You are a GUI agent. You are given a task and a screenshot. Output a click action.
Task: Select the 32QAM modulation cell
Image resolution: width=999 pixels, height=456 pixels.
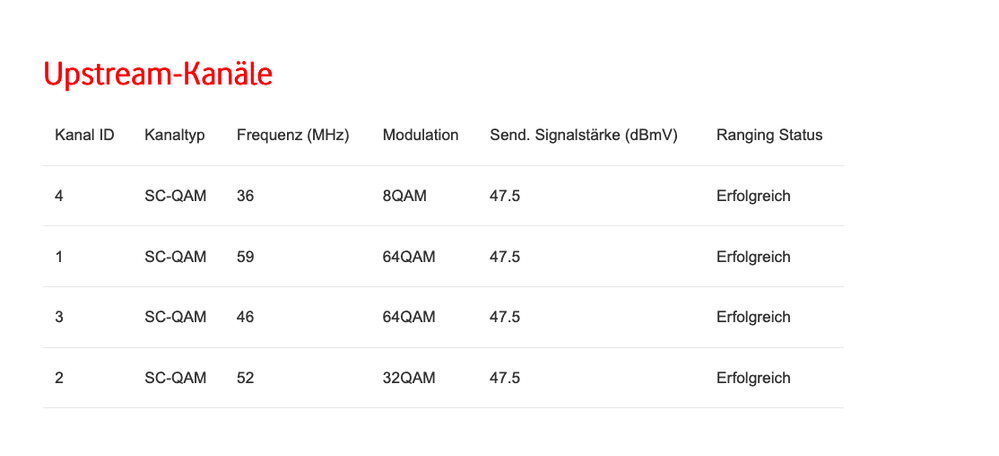tap(408, 378)
